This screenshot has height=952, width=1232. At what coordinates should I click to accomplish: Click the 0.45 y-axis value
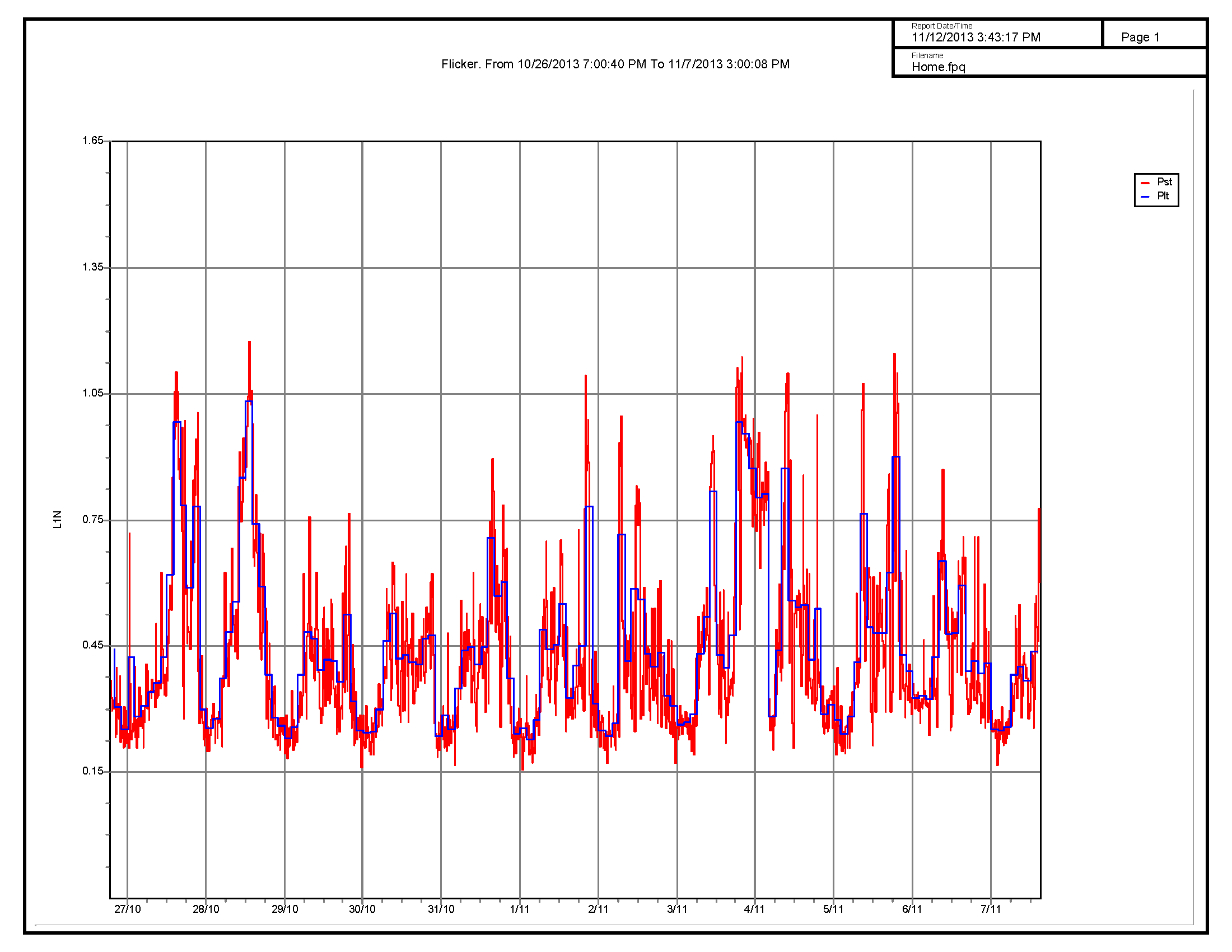(x=93, y=645)
